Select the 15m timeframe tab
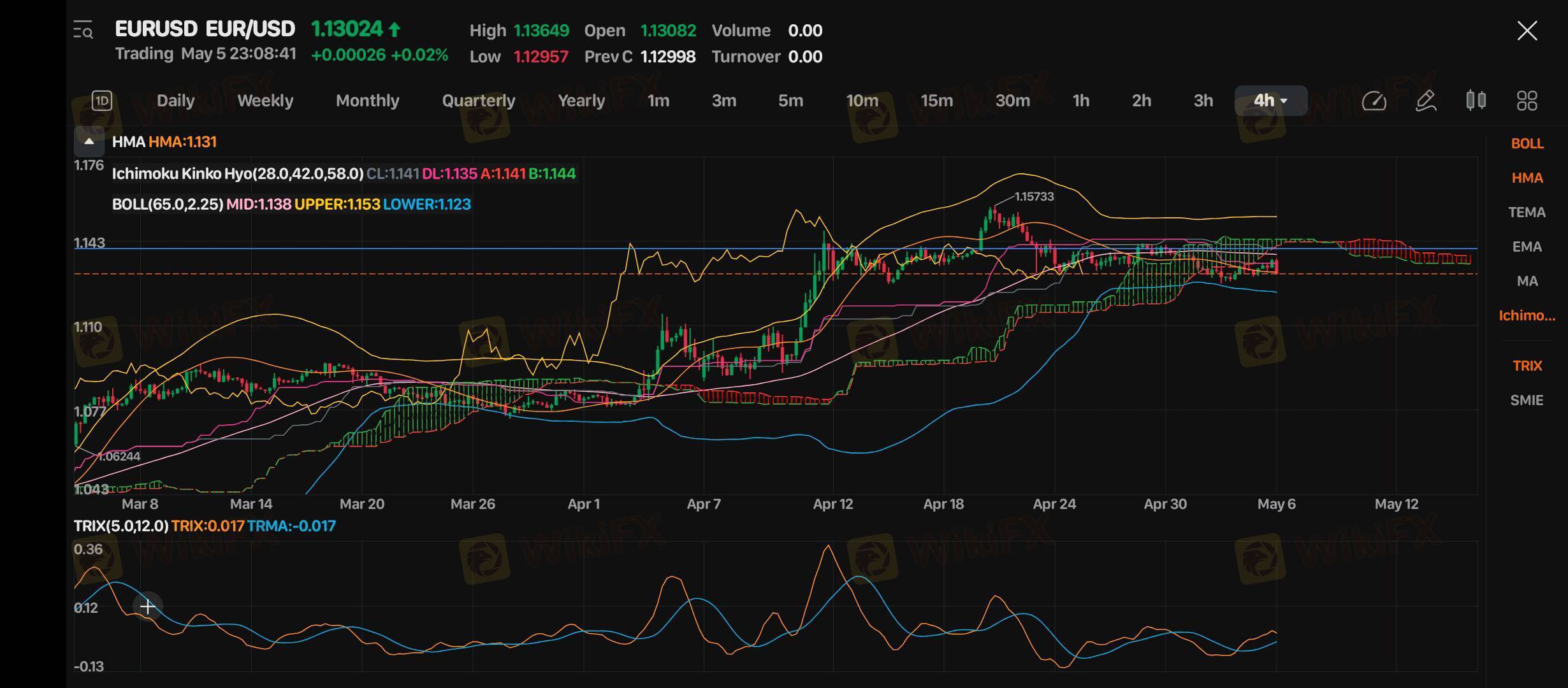Viewport: 1568px width, 688px height. 936,101
